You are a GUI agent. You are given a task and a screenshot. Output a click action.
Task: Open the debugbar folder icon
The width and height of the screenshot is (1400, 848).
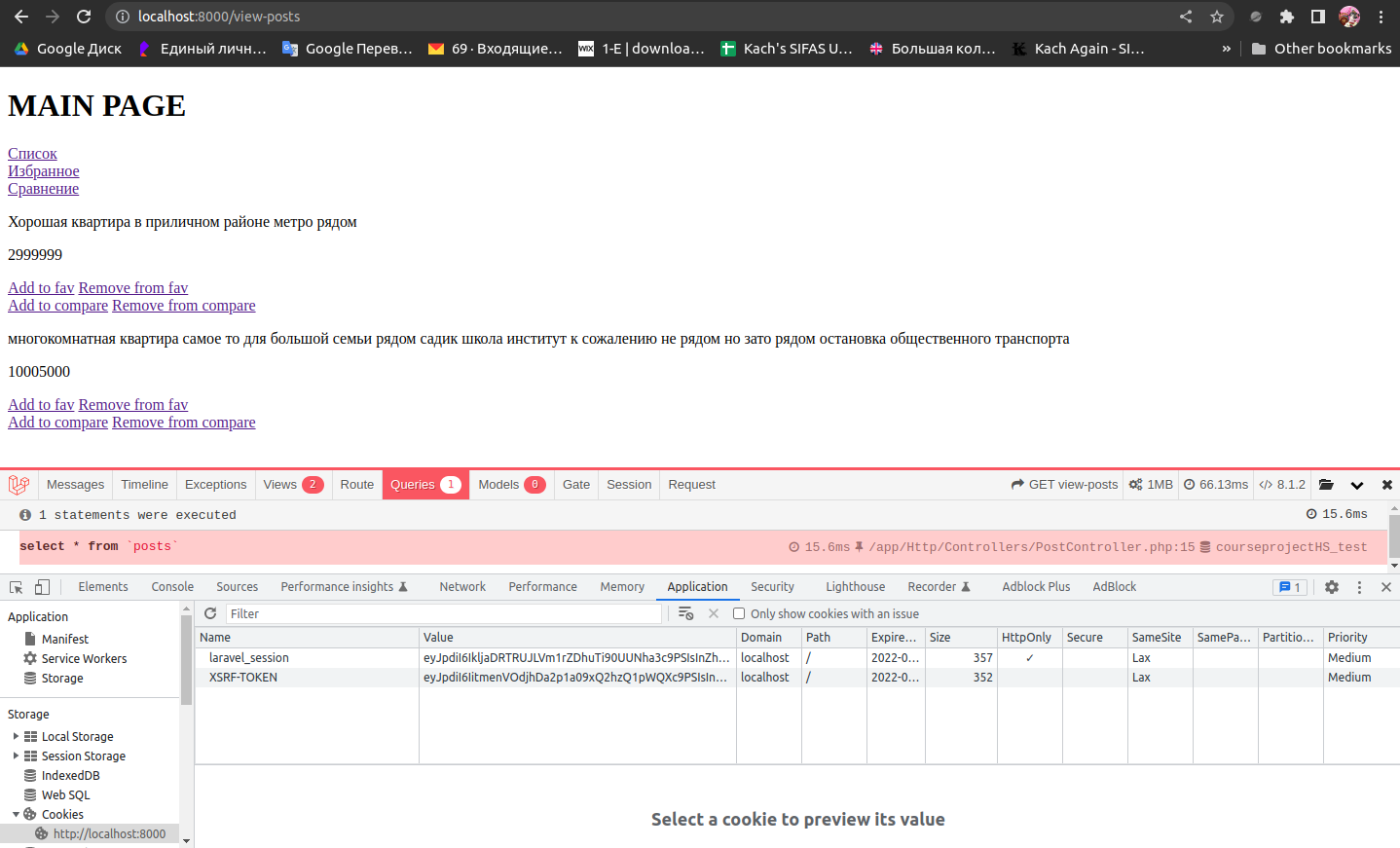[x=1326, y=484]
